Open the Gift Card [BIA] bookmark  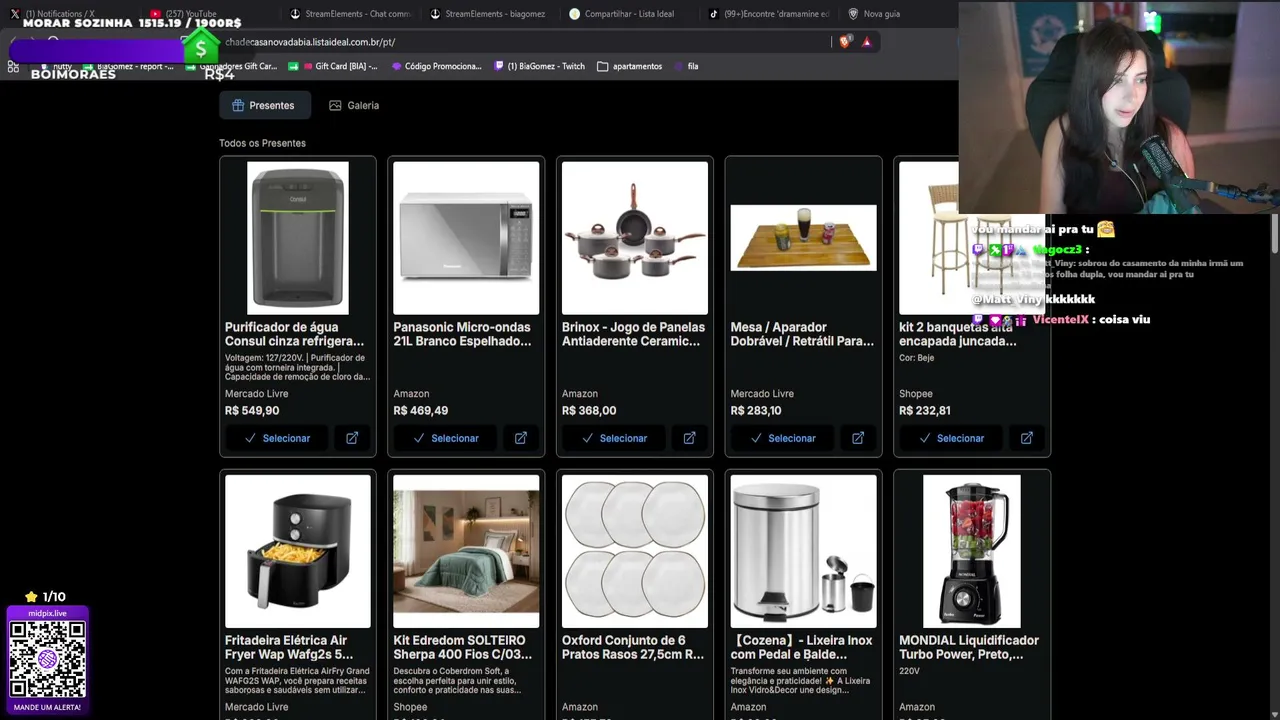click(333, 66)
